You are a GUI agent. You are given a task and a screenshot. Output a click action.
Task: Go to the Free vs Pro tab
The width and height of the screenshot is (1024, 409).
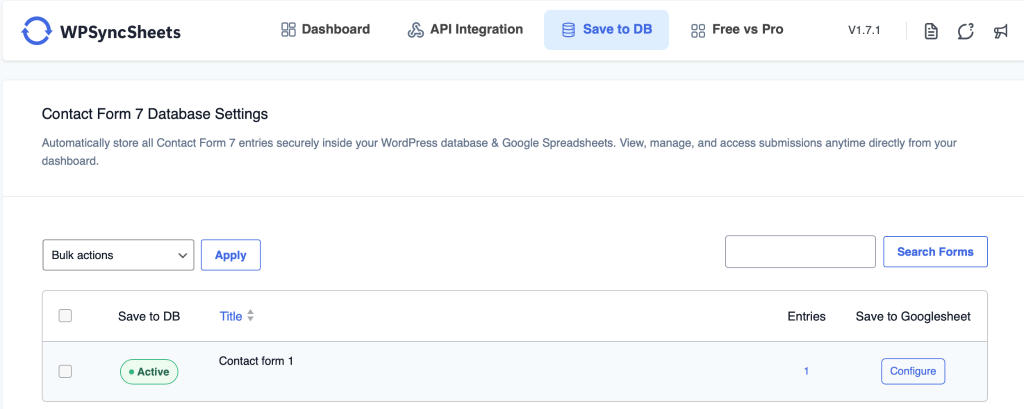coord(747,30)
